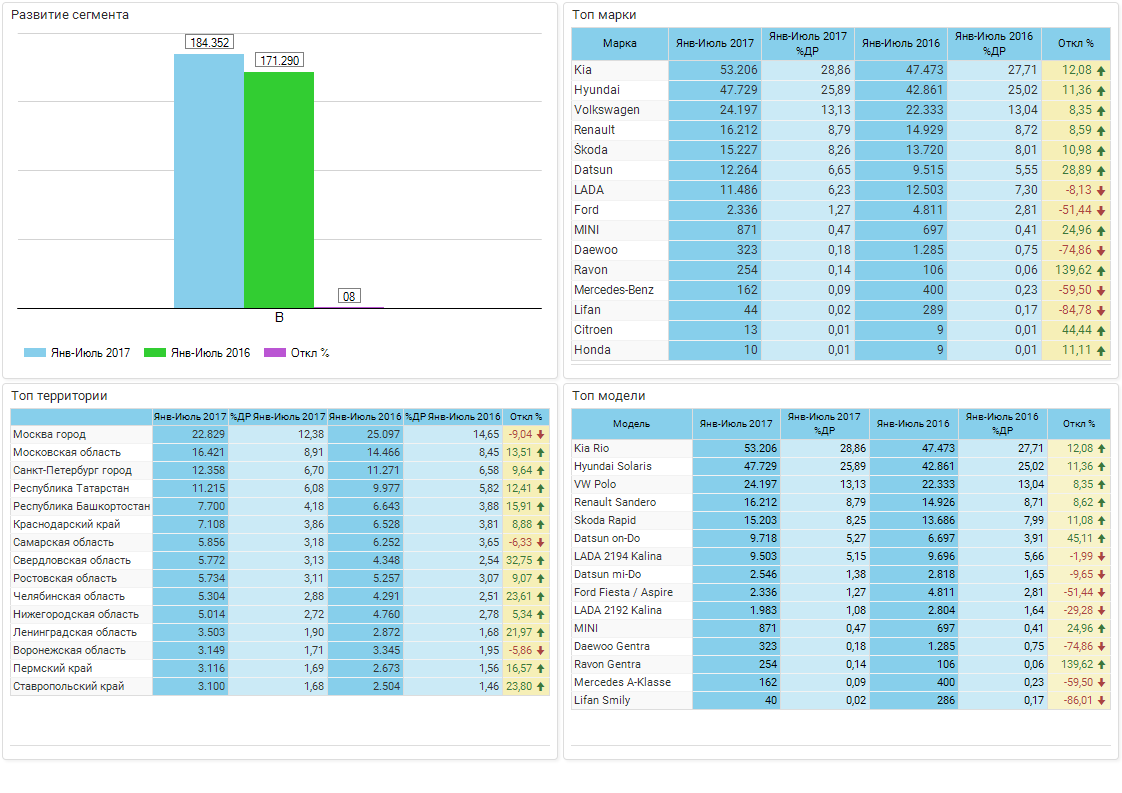Click the green Янв-Июль 2016 legend swatch

[x=155, y=353]
